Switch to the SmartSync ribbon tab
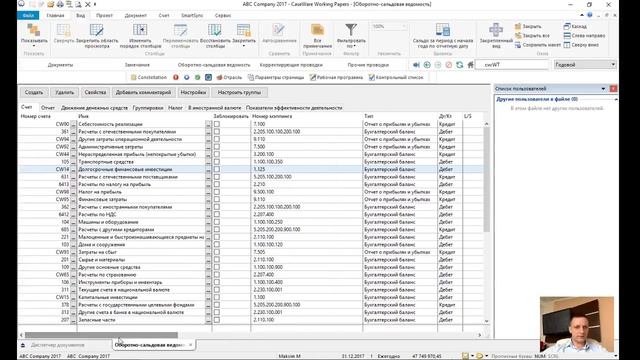Image resolution: width=640 pixels, height=360 pixels. tap(192, 16)
